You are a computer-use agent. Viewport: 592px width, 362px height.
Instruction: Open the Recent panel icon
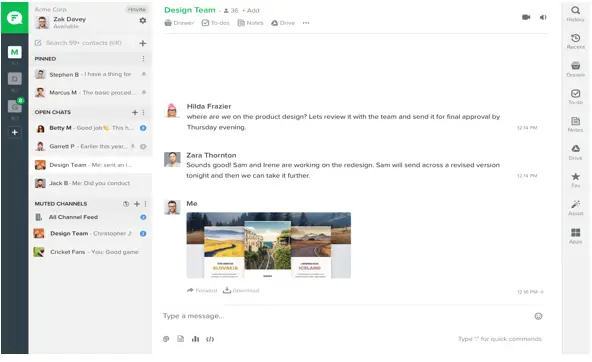(575, 42)
